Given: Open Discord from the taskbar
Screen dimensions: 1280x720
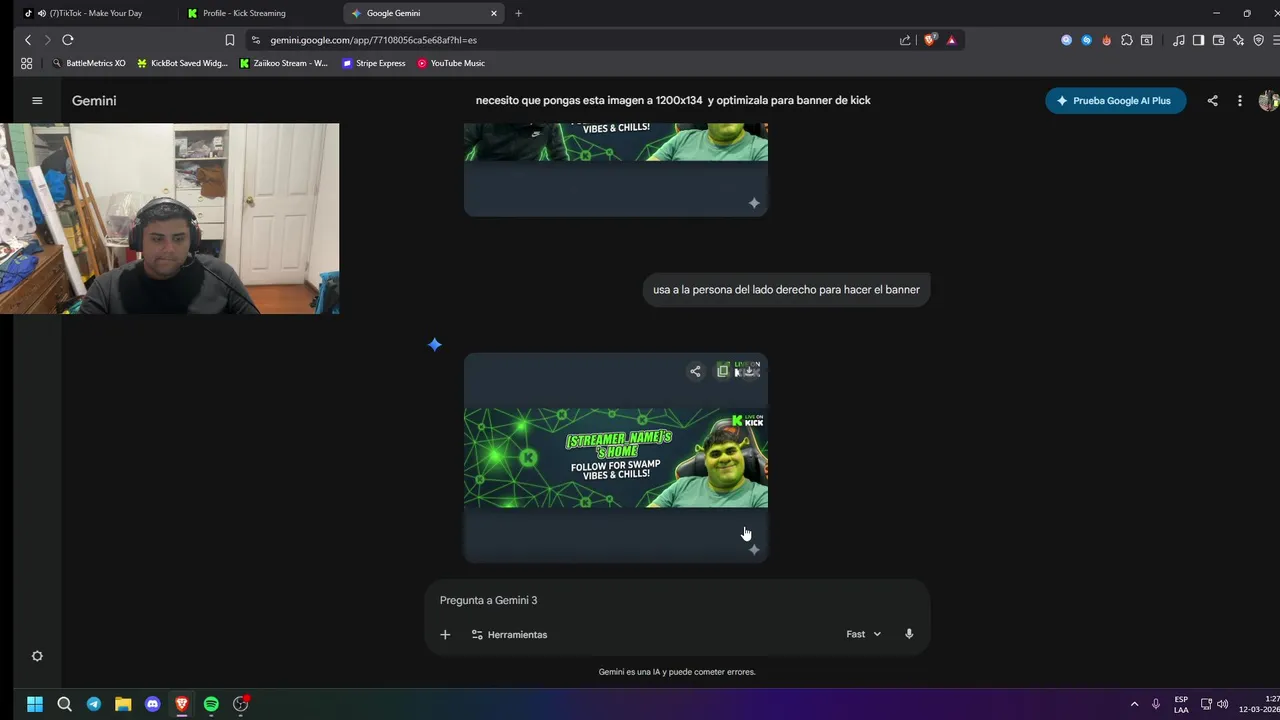Looking at the screenshot, I should pyautogui.click(x=152, y=704).
